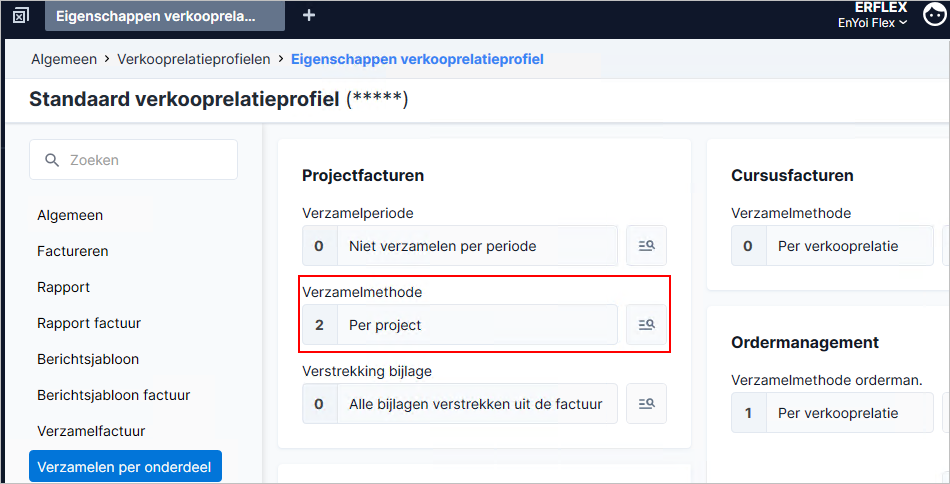
Task: Open a new tab with plus icon
Action: click(309, 16)
